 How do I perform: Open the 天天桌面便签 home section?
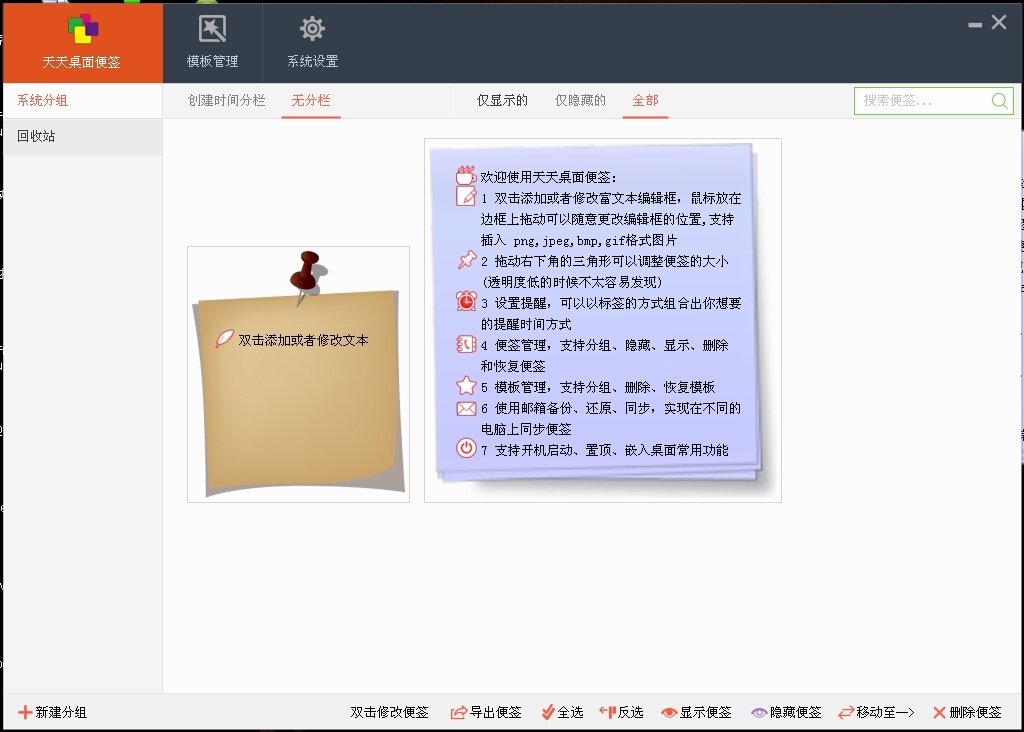pyautogui.click(x=82, y=43)
